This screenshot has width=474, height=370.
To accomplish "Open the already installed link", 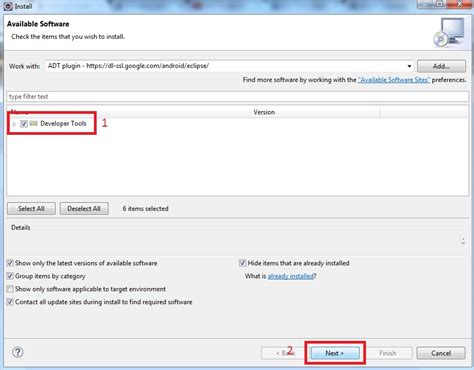I will [291, 276].
